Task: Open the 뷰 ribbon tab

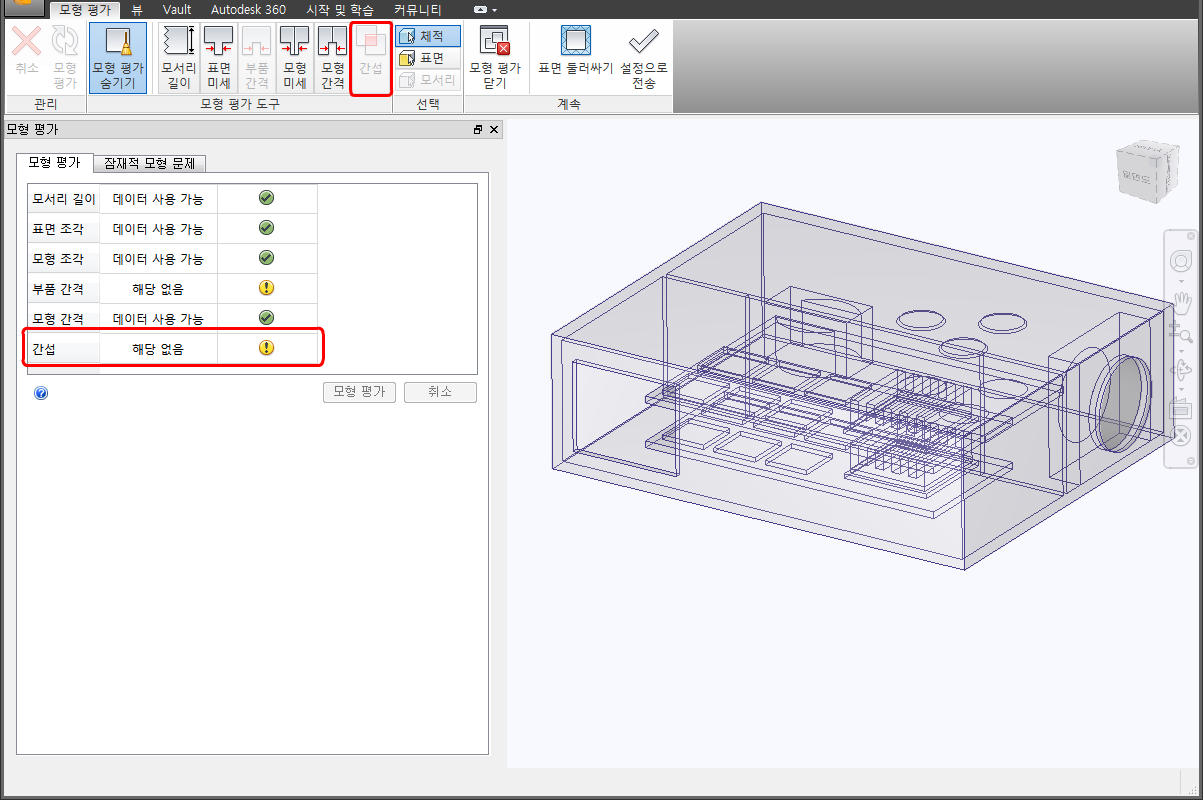Action: click(x=137, y=10)
